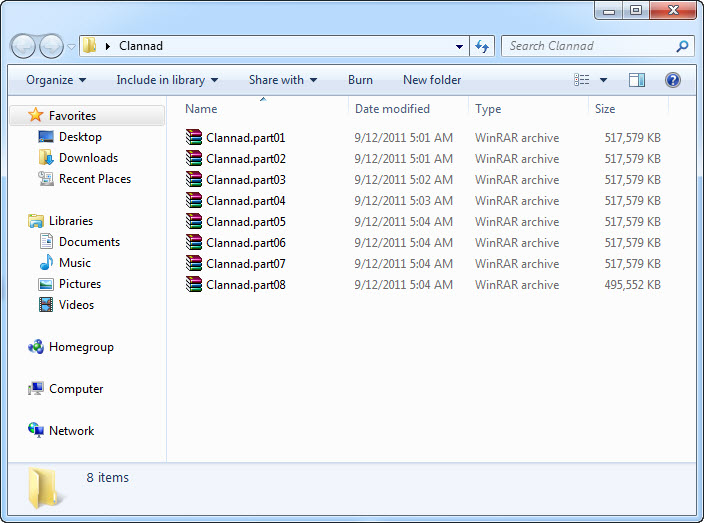Click the Burn toolbar button
Screen dimensions: 704x523
click(360, 80)
